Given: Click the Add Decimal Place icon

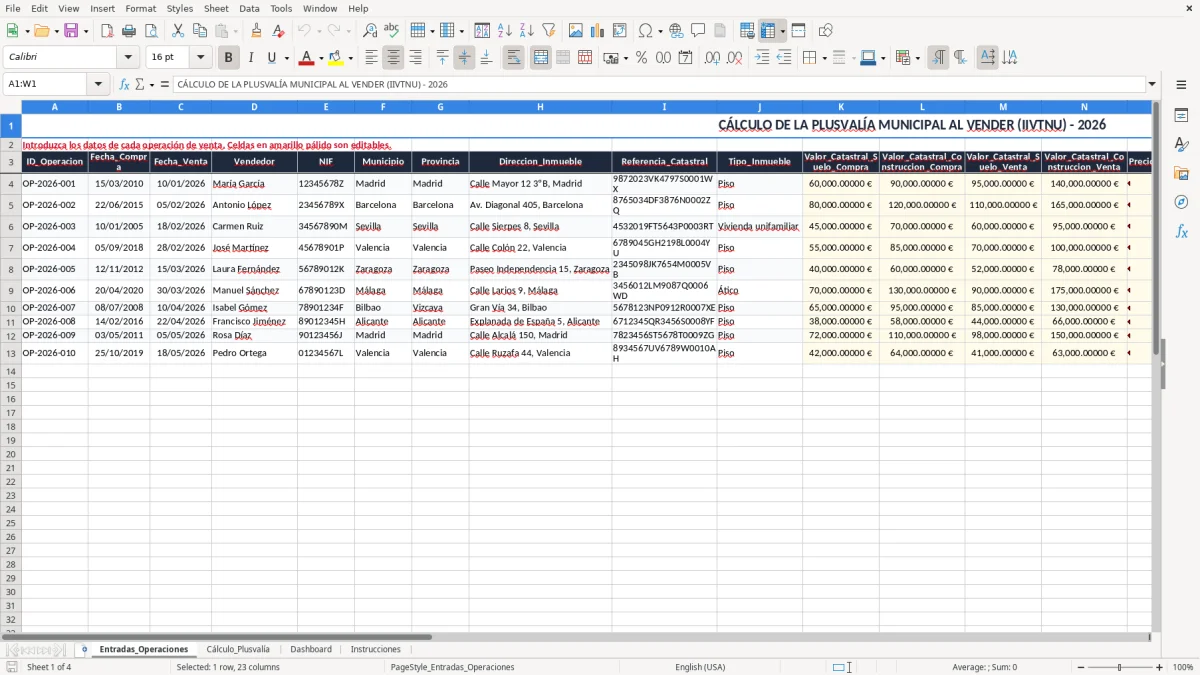Looking at the screenshot, I should coord(712,58).
